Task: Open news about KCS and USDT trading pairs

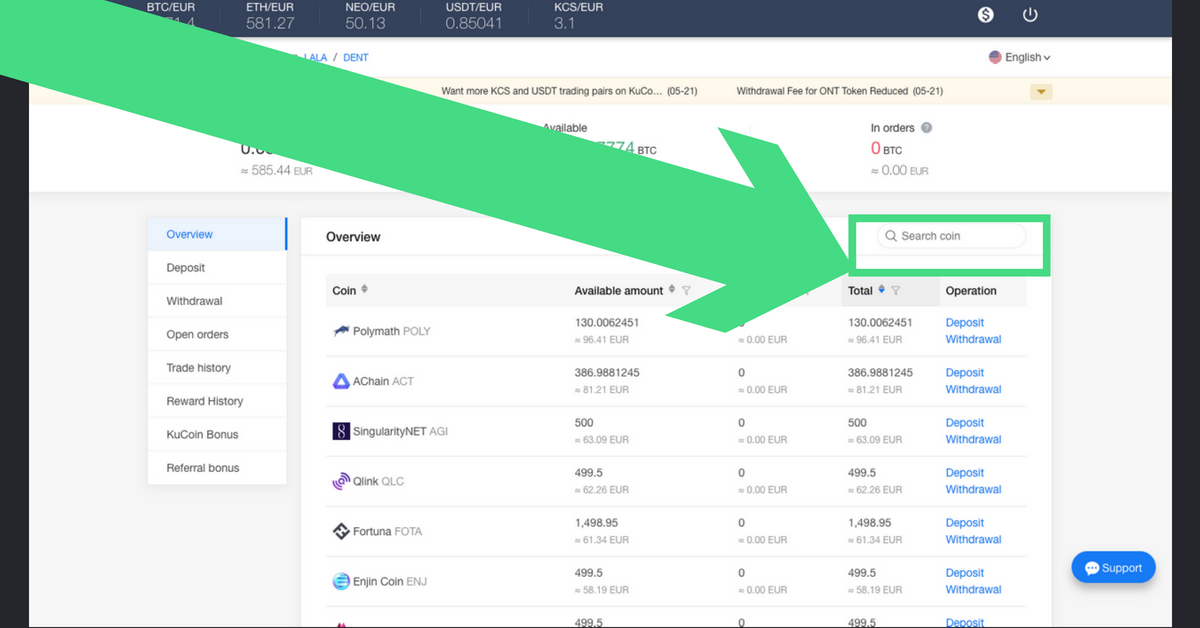Action: point(569,91)
